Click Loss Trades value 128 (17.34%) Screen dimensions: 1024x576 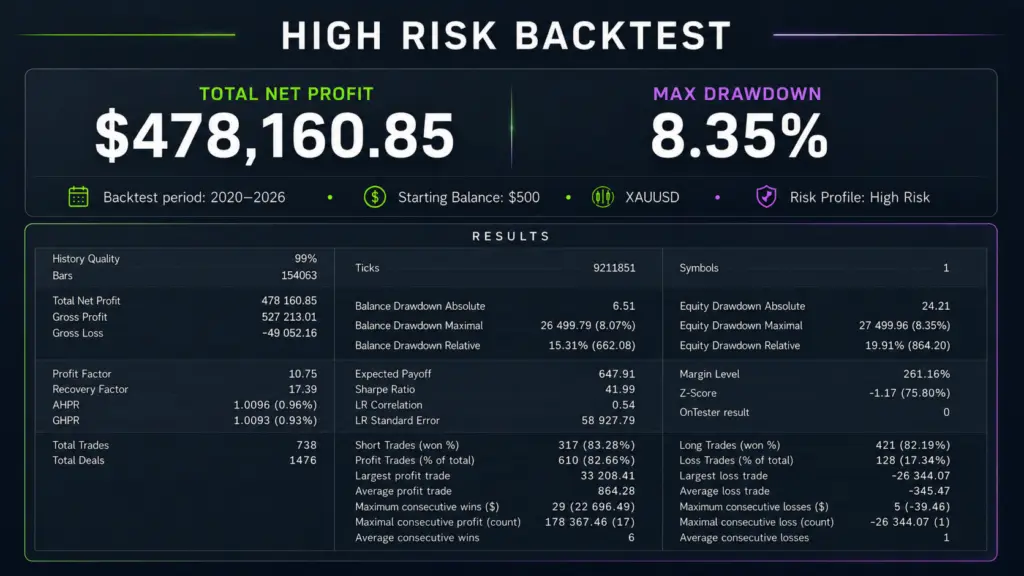913,460
